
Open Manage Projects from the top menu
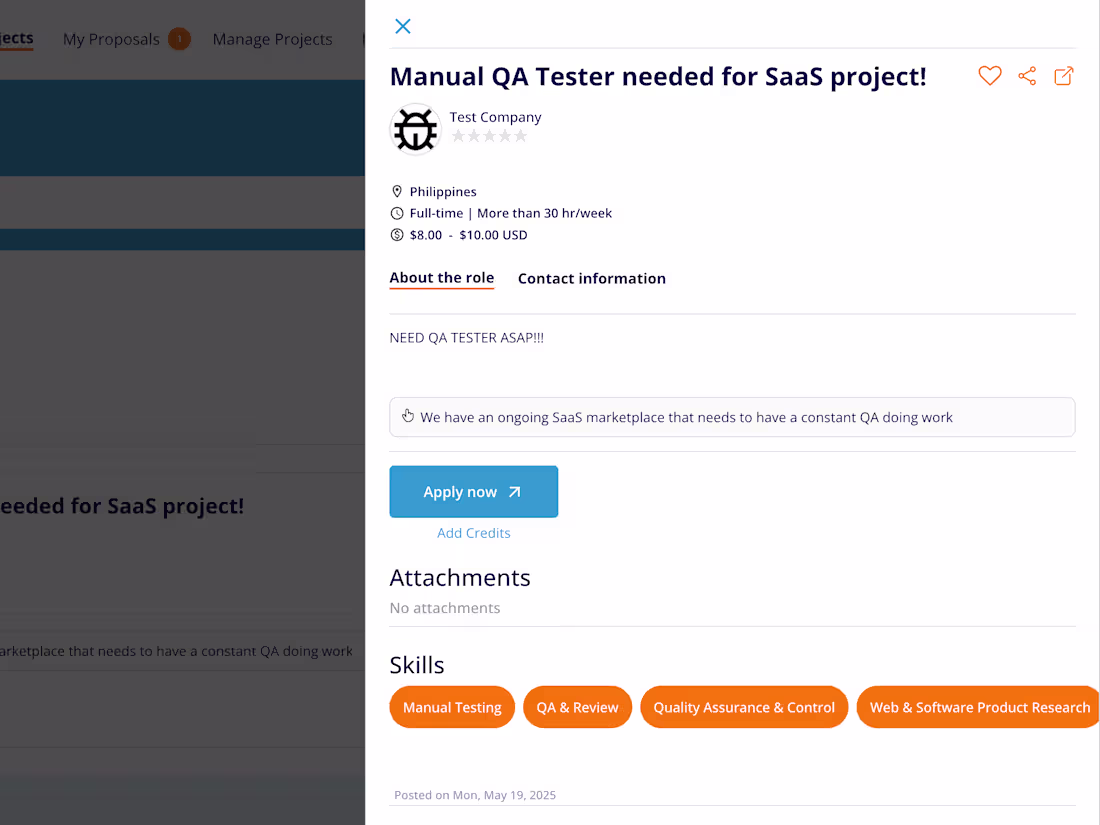point(272,39)
